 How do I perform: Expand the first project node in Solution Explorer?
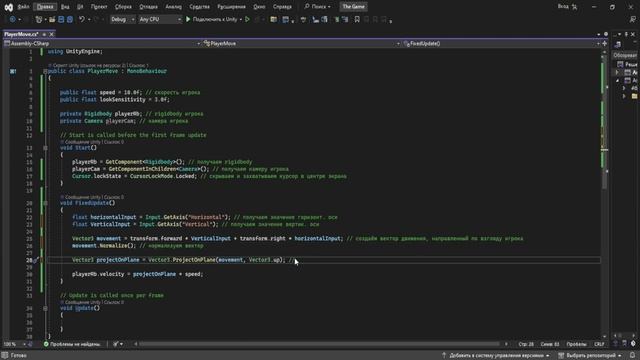[617, 72]
